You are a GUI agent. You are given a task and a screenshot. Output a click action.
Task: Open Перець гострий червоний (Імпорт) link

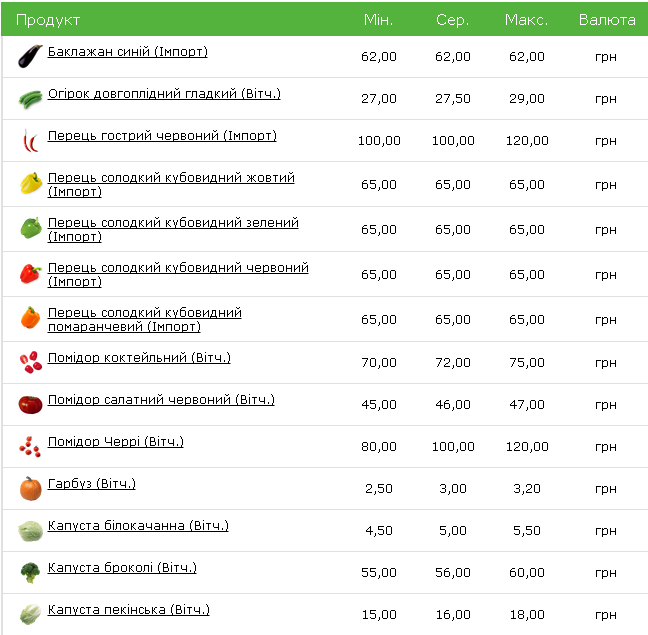(x=162, y=136)
